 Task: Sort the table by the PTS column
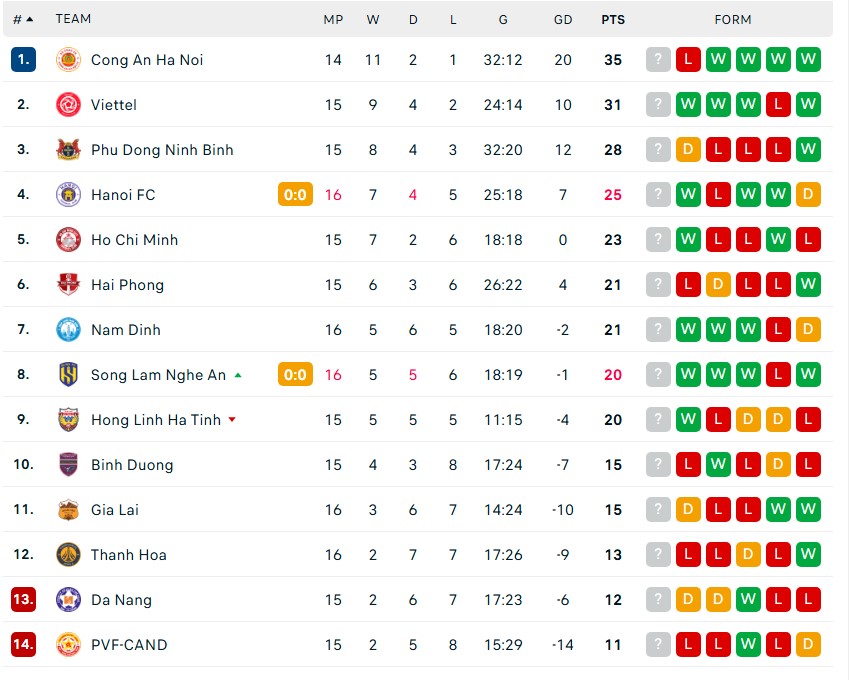613,19
